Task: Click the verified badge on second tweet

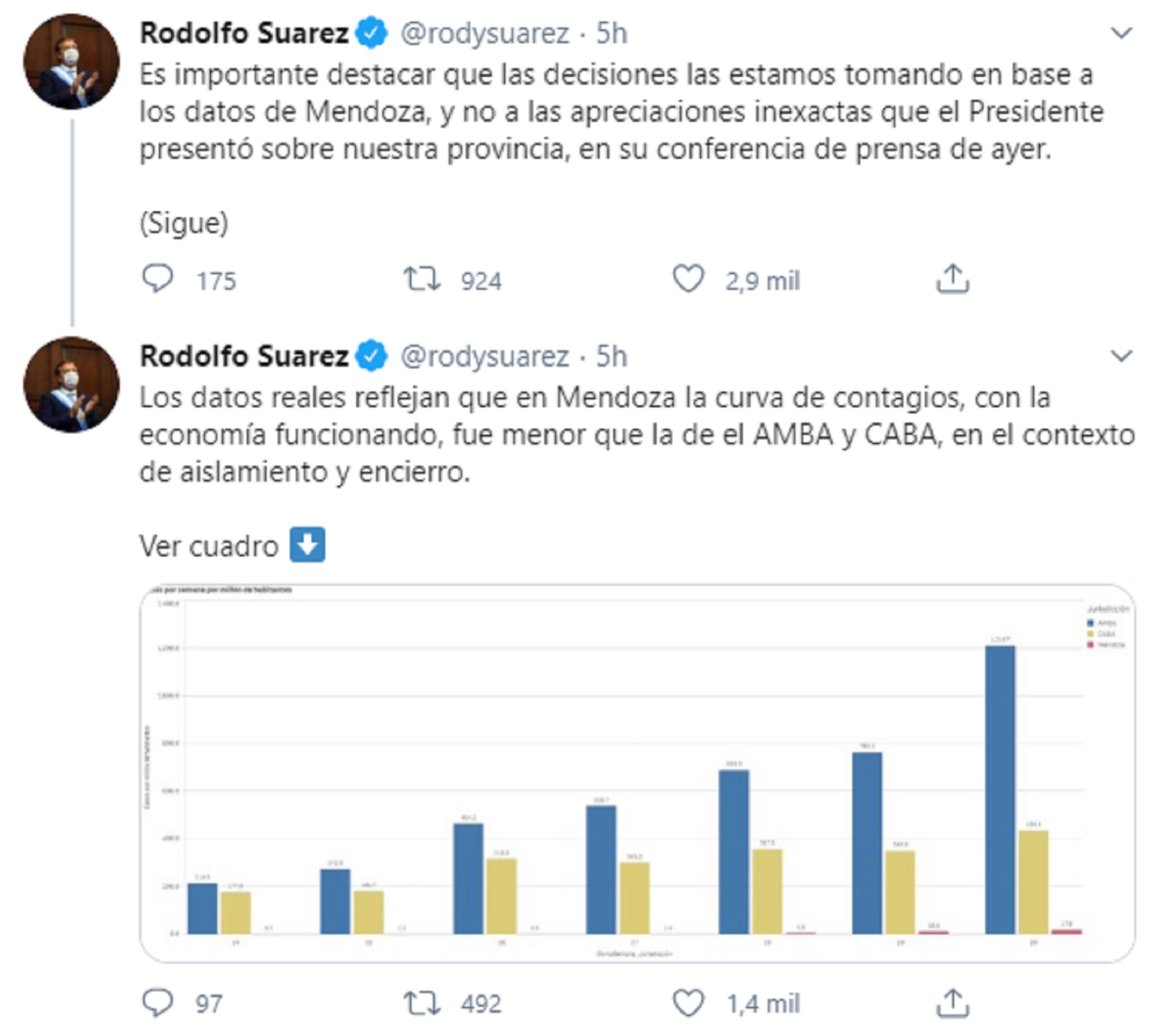Action: [371, 356]
